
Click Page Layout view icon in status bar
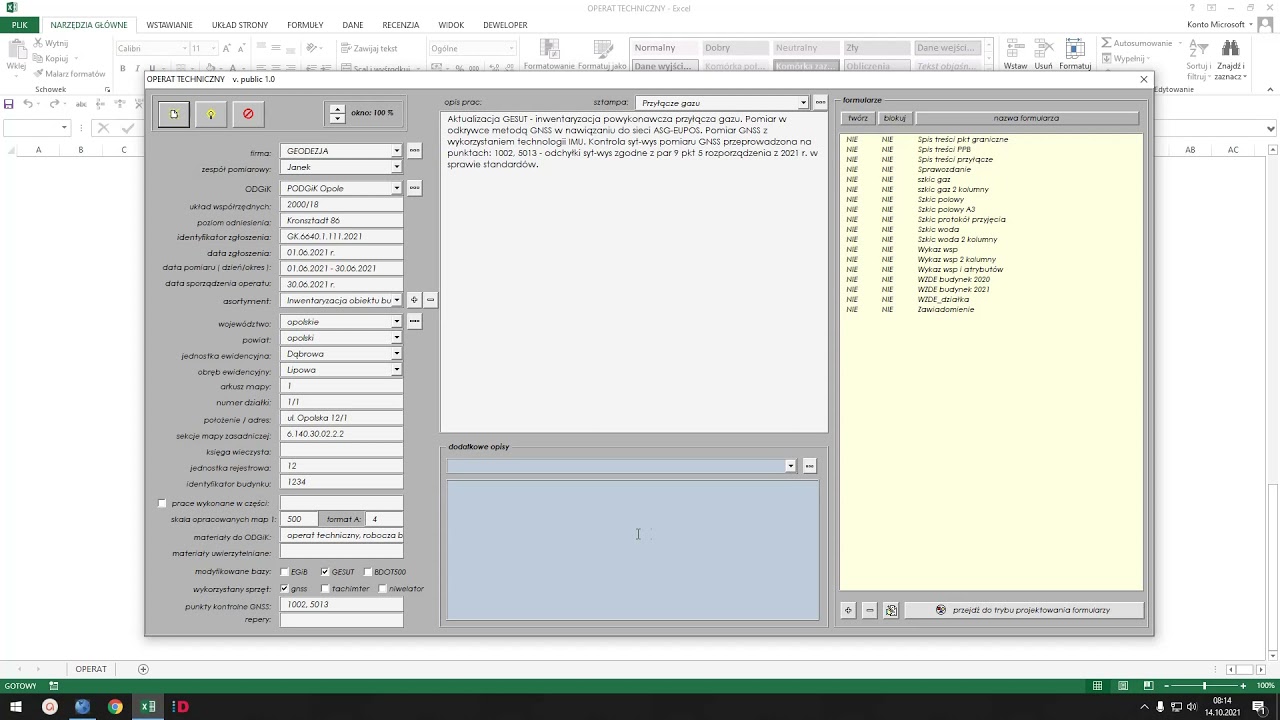(x=1122, y=686)
